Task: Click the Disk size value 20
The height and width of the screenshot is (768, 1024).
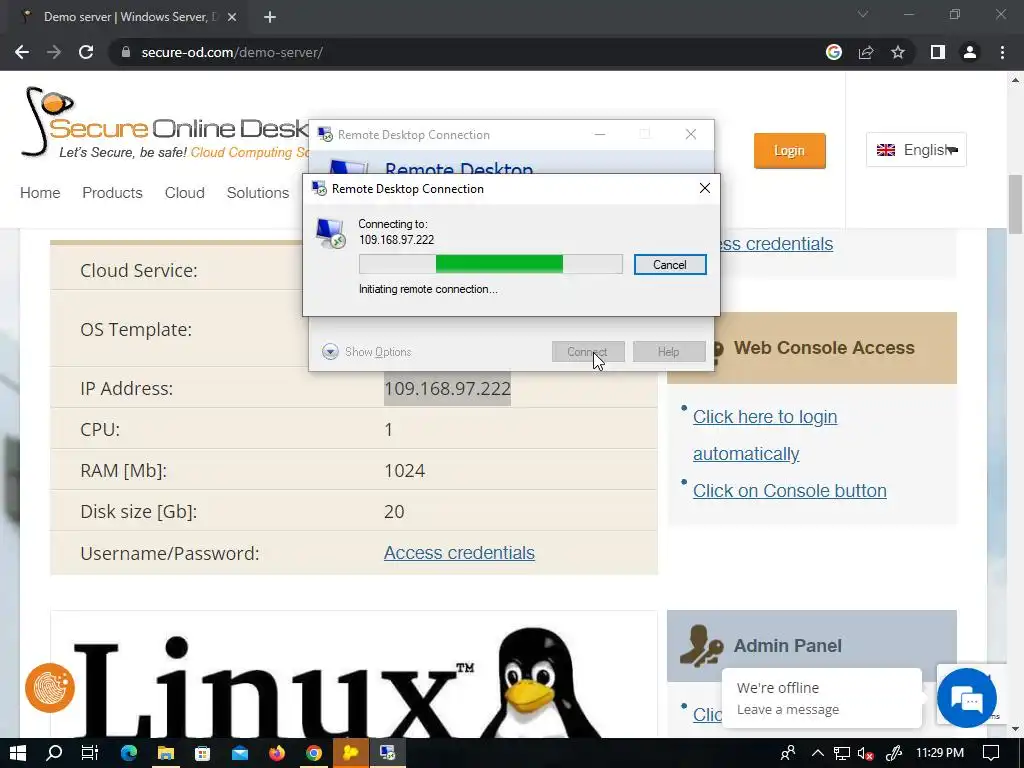Action: (394, 511)
